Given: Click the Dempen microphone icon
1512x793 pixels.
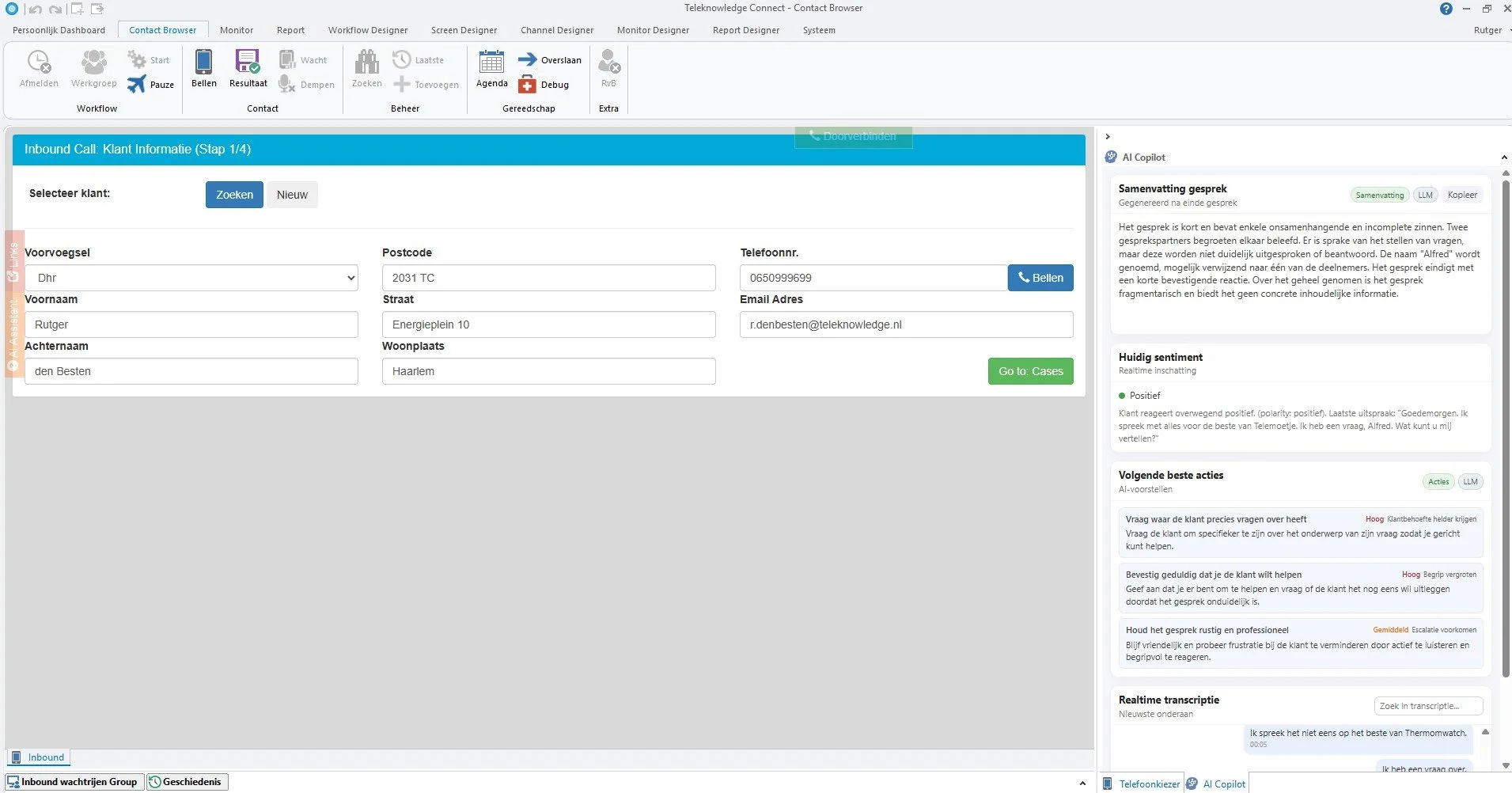Looking at the screenshot, I should pyautogui.click(x=287, y=84).
